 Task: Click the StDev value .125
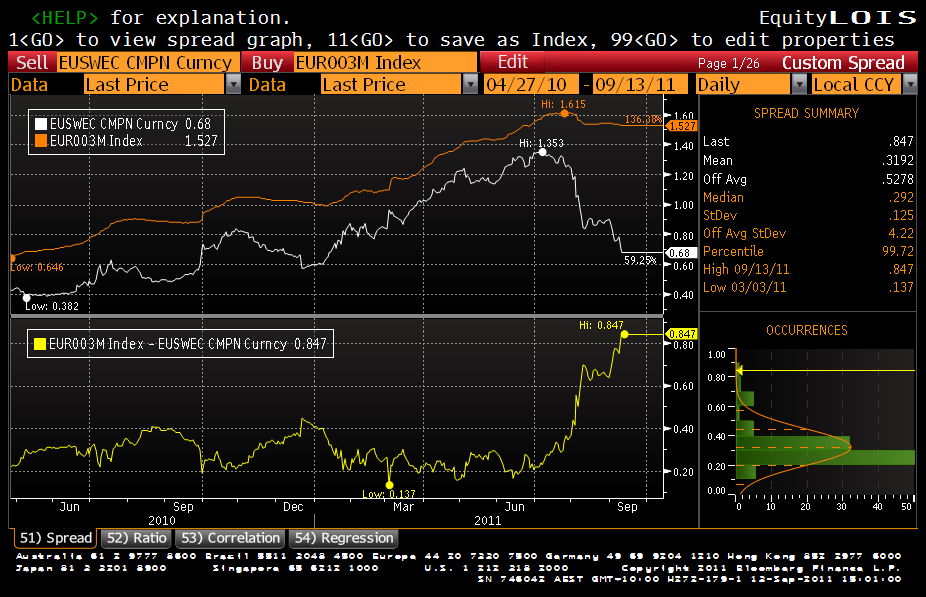point(901,216)
